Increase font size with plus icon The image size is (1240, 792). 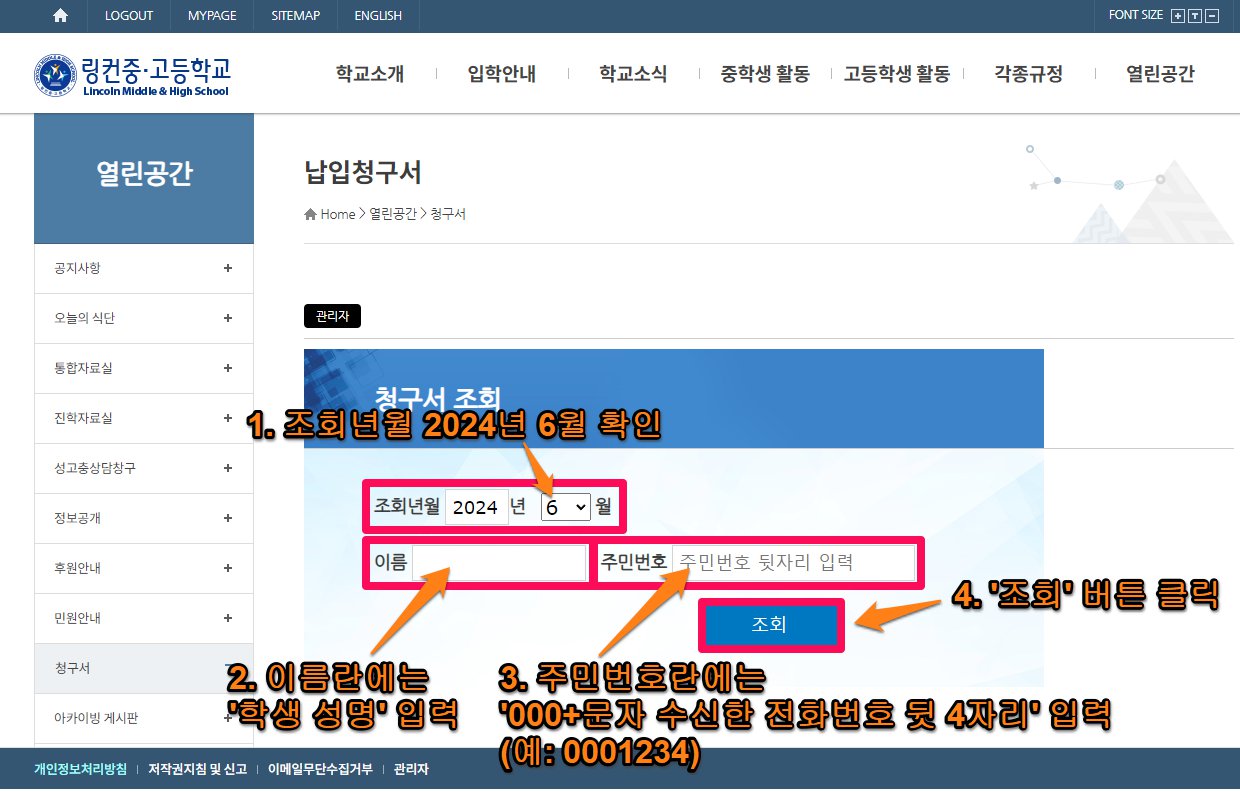pos(1177,16)
